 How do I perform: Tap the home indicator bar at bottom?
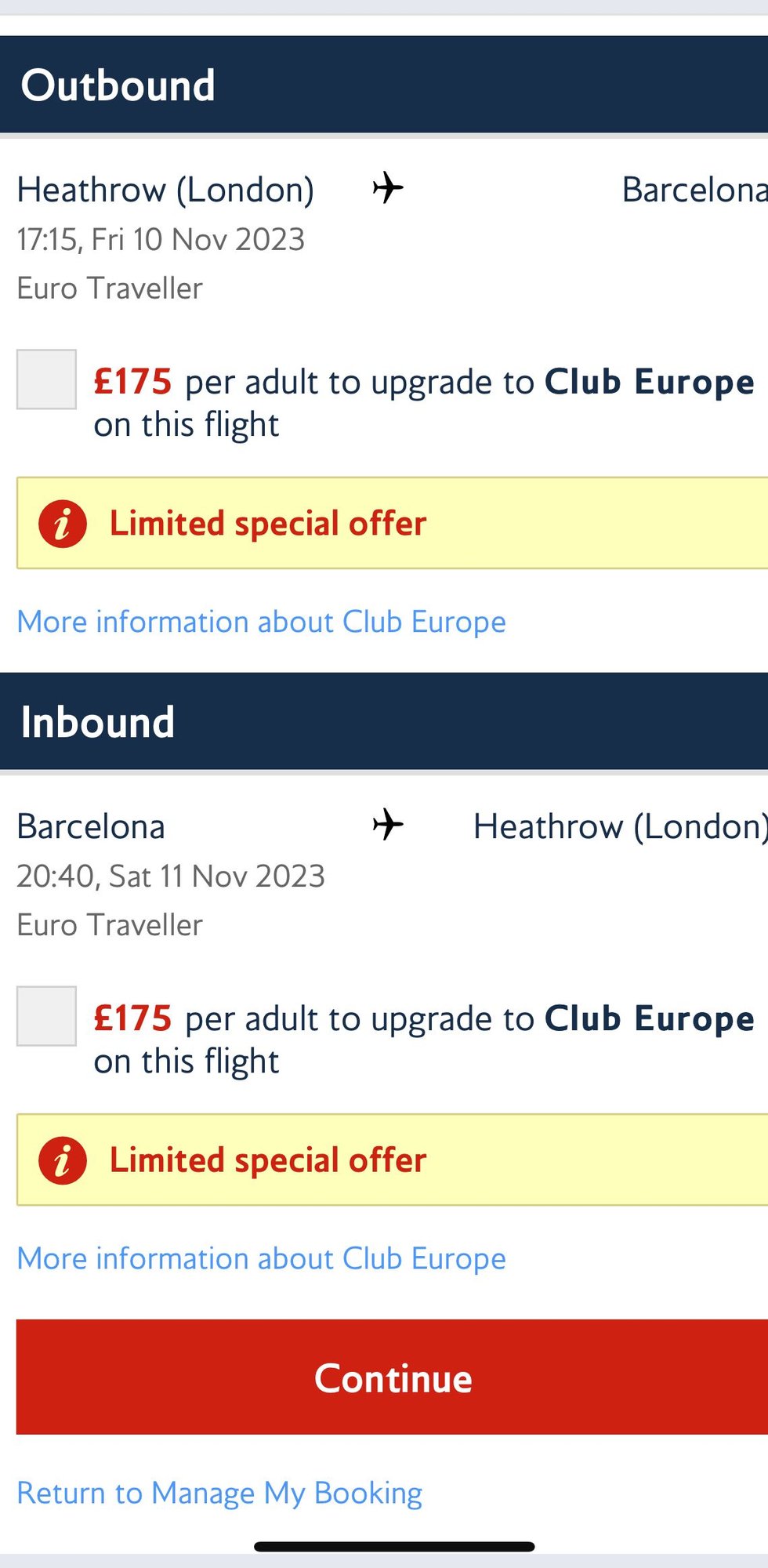[394, 1547]
